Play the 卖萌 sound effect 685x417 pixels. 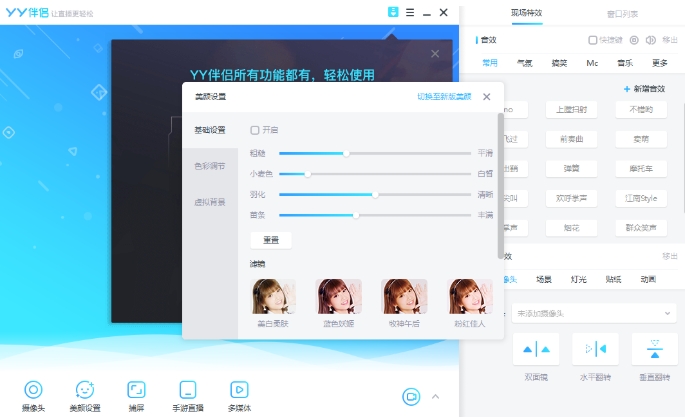(x=641, y=139)
